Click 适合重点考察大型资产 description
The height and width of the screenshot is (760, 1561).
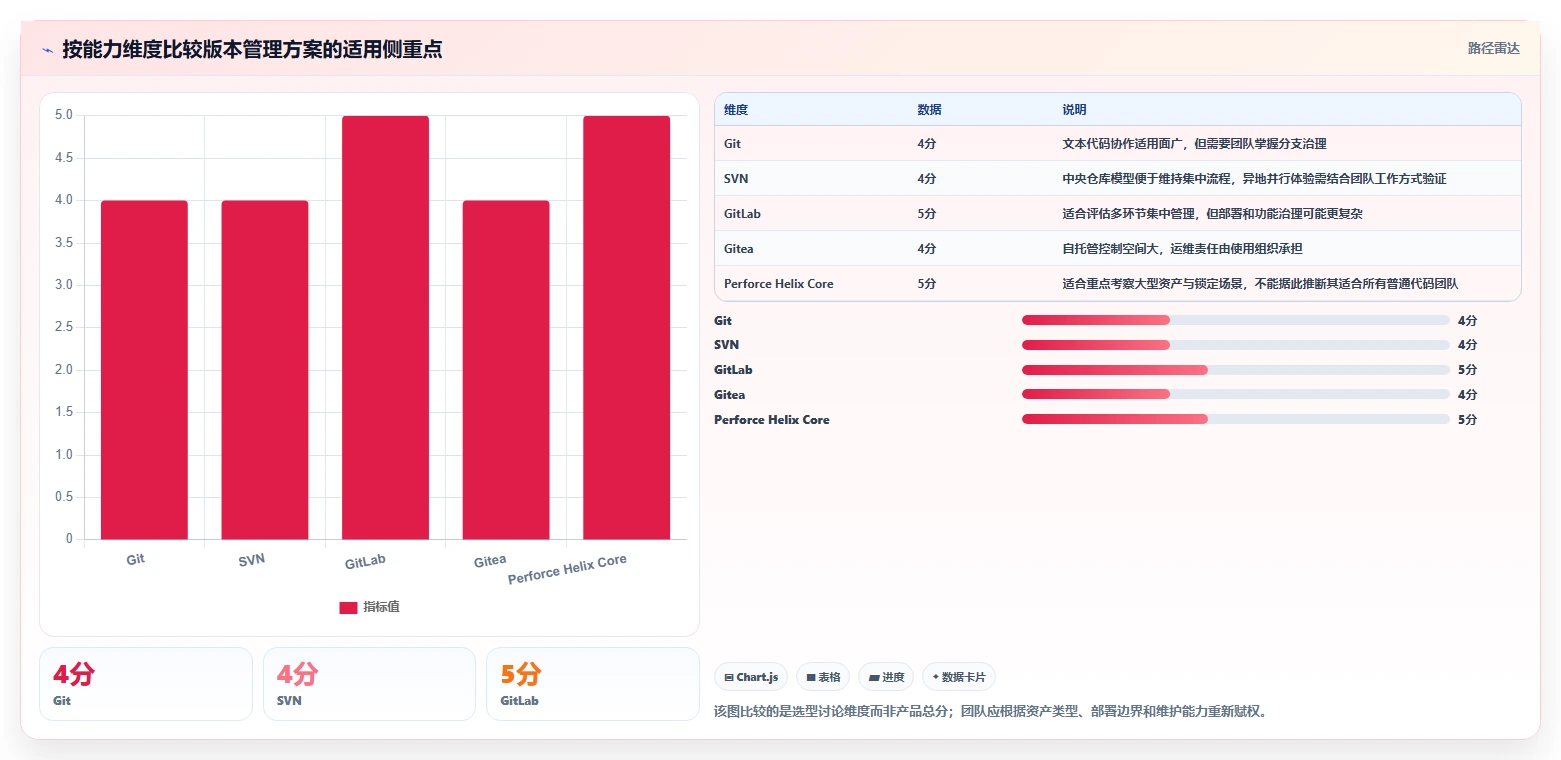(x=1260, y=284)
